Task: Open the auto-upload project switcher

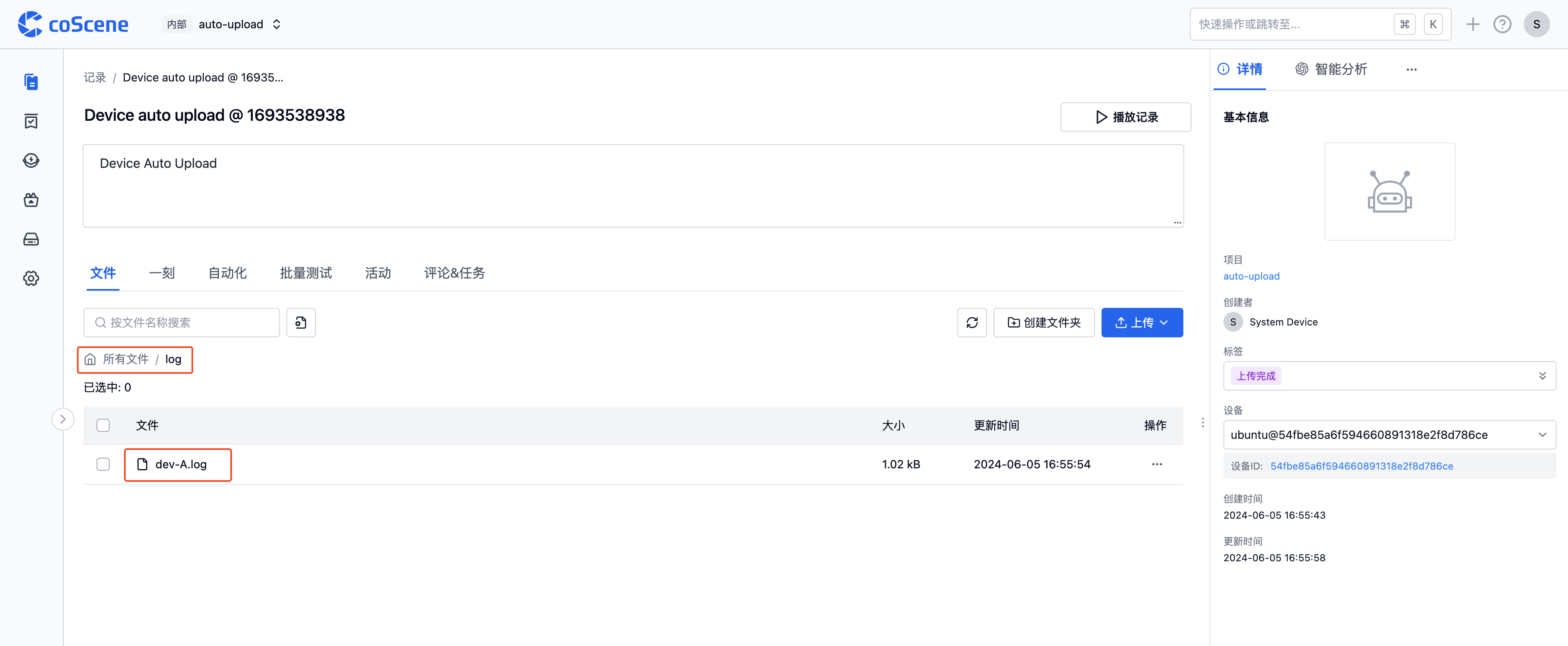Action: click(240, 24)
